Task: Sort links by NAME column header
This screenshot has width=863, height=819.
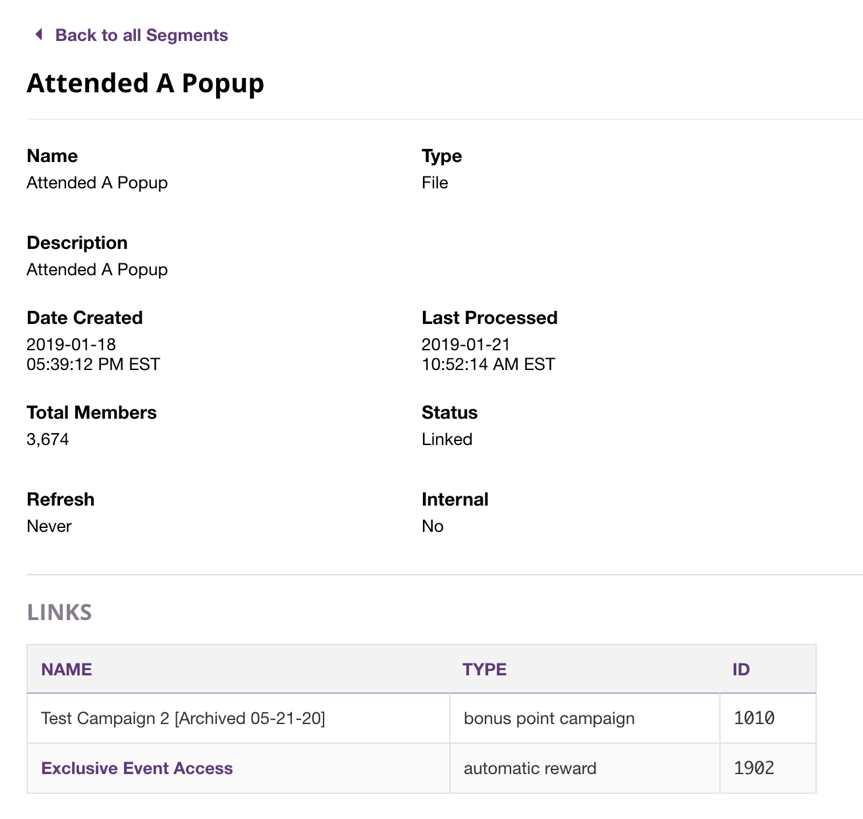Action: (66, 669)
